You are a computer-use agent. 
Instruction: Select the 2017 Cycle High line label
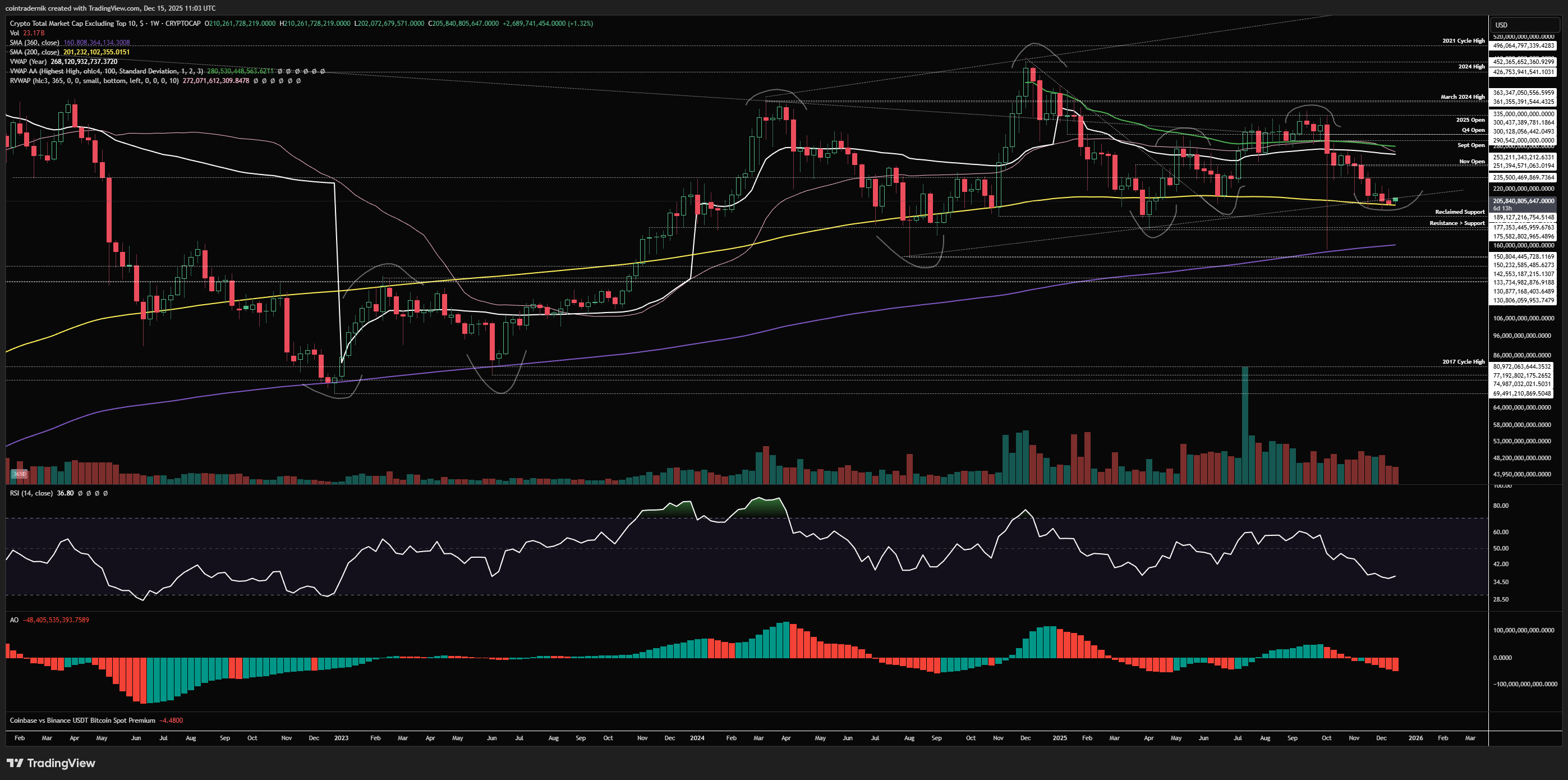click(1463, 362)
